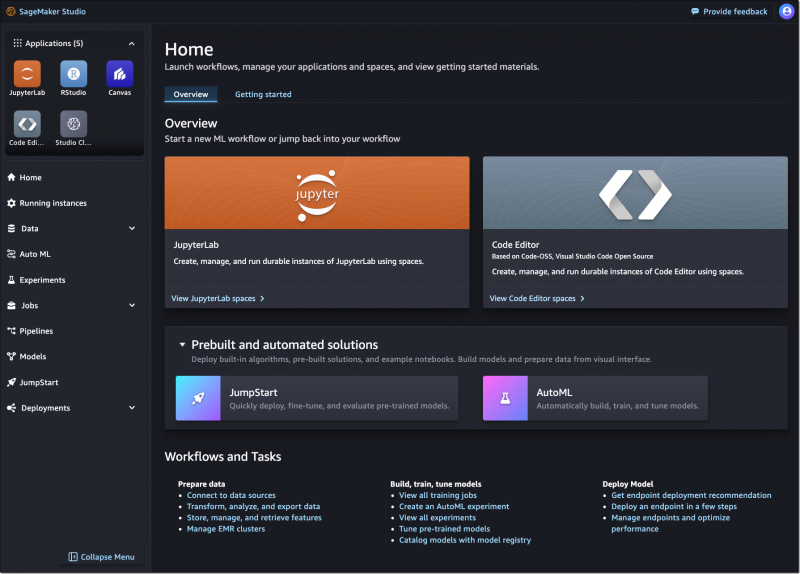Click the SageMaker Studio logo icon
The image size is (800, 574).
click(11, 11)
